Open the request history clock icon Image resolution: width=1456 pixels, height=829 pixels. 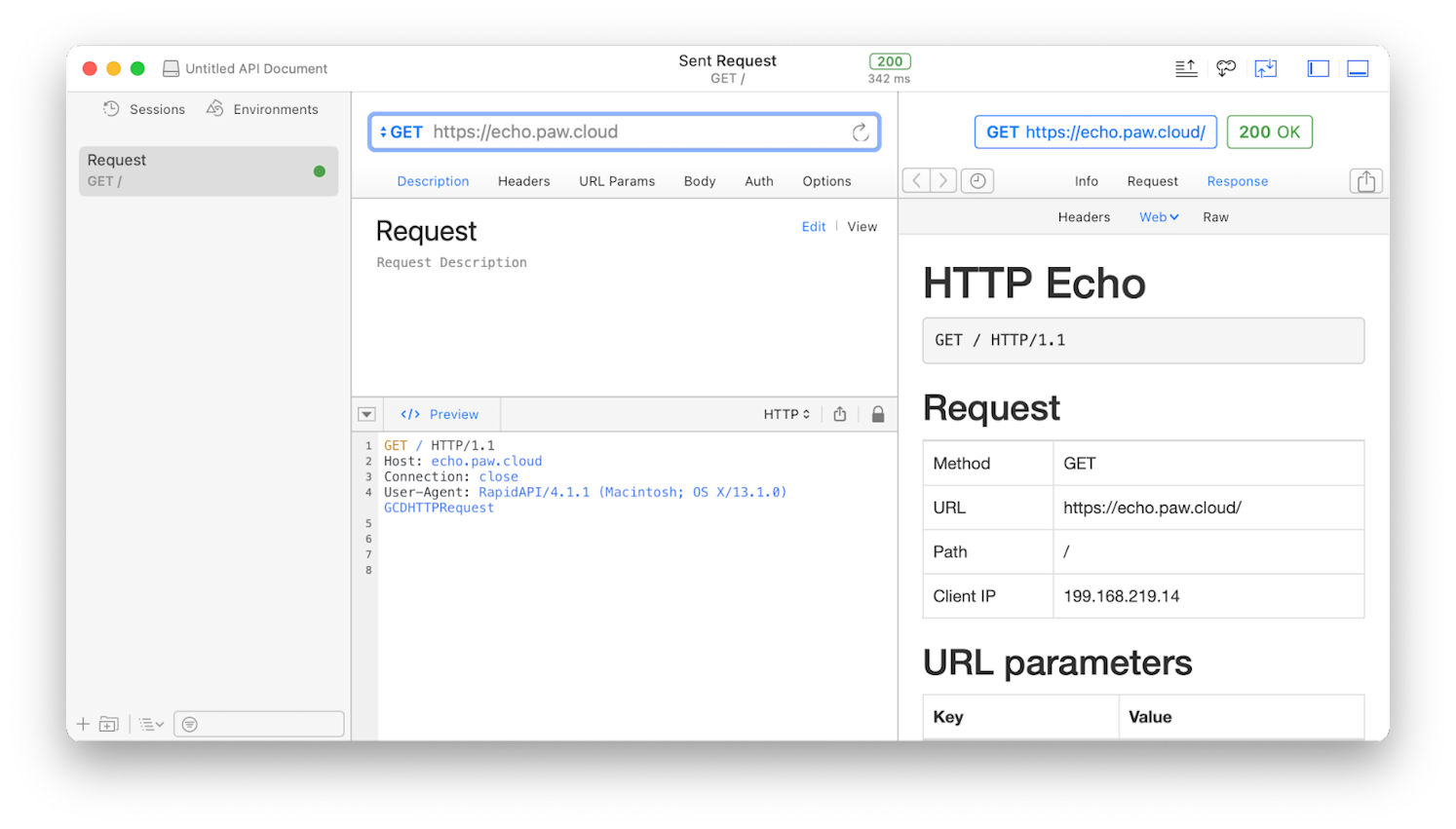click(977, 180)
